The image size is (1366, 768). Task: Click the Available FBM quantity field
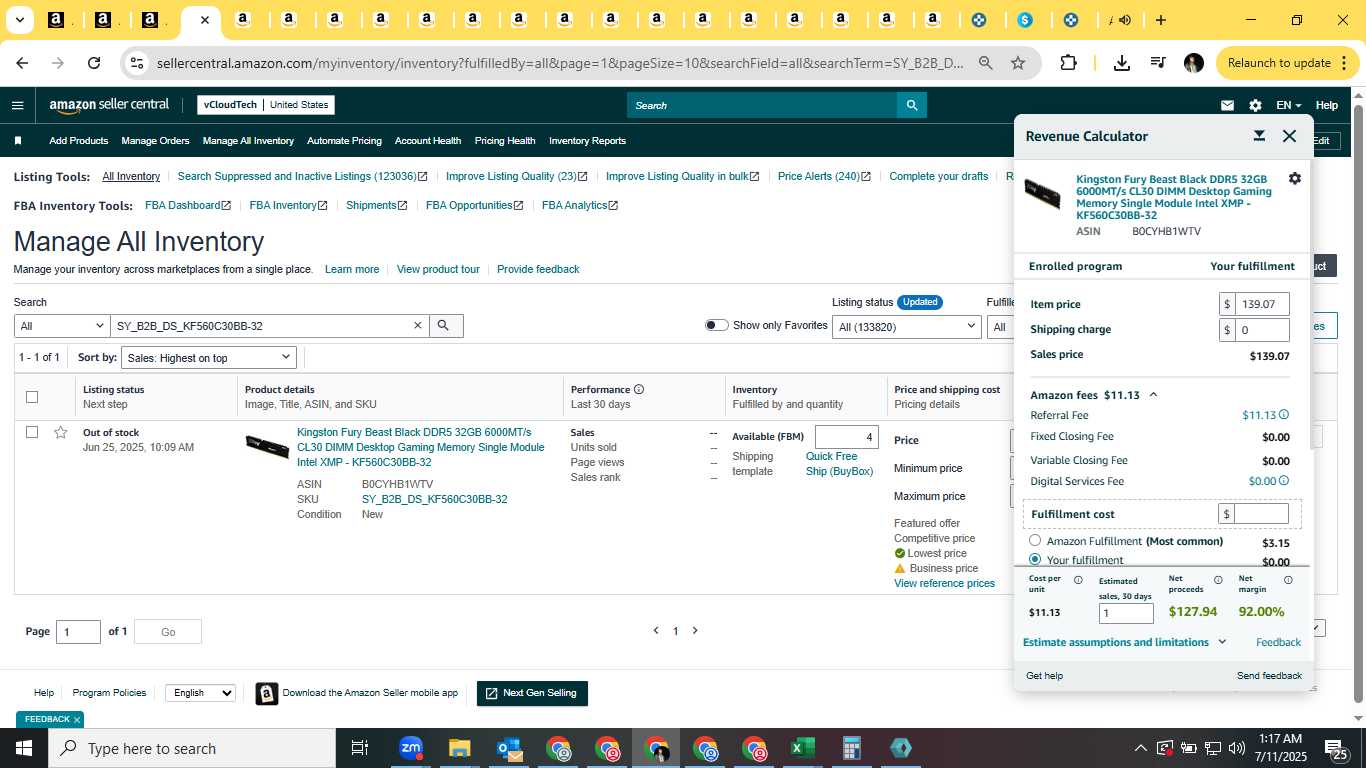pyautogui.click(x=847, y=437)
